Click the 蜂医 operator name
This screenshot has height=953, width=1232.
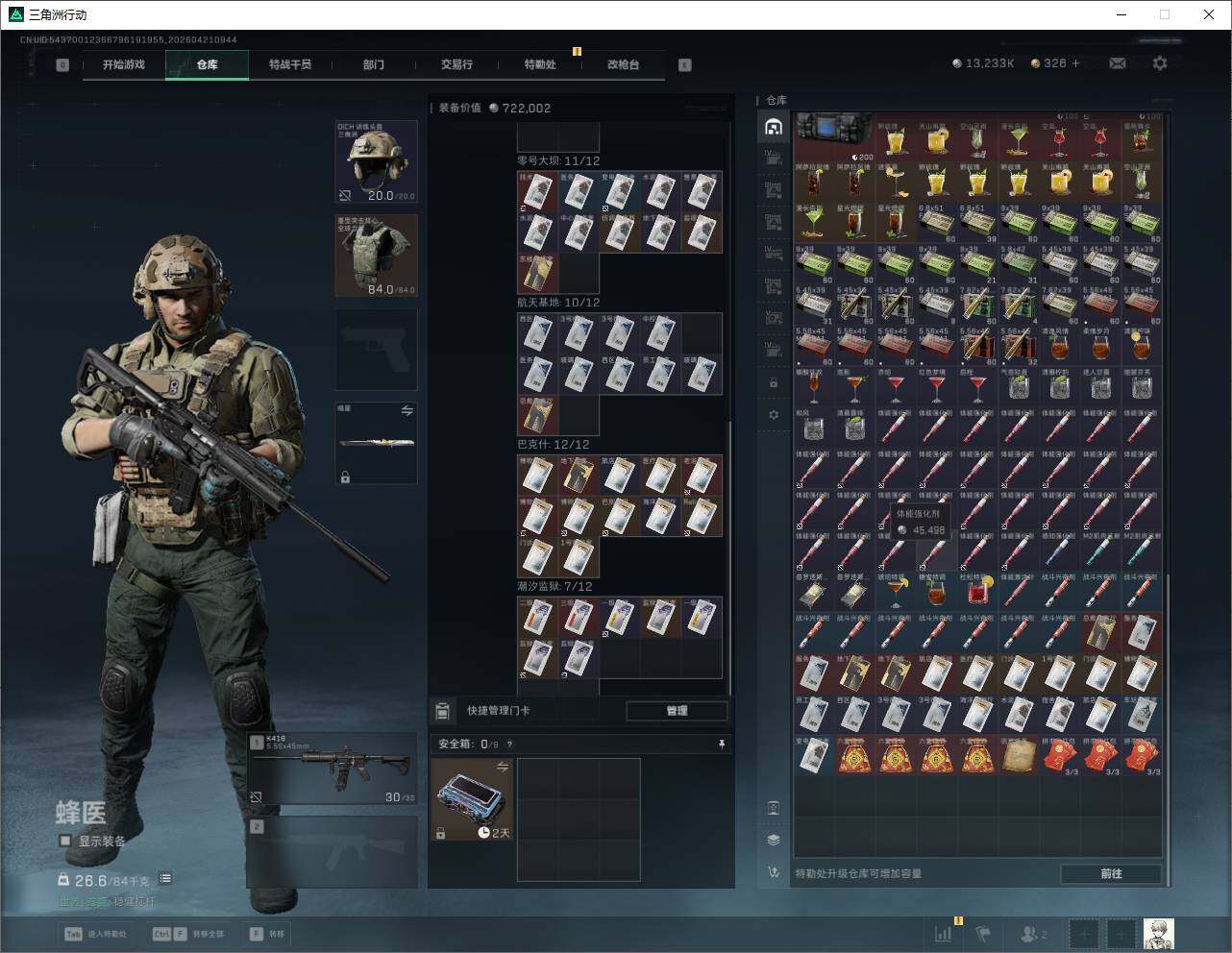81,813
